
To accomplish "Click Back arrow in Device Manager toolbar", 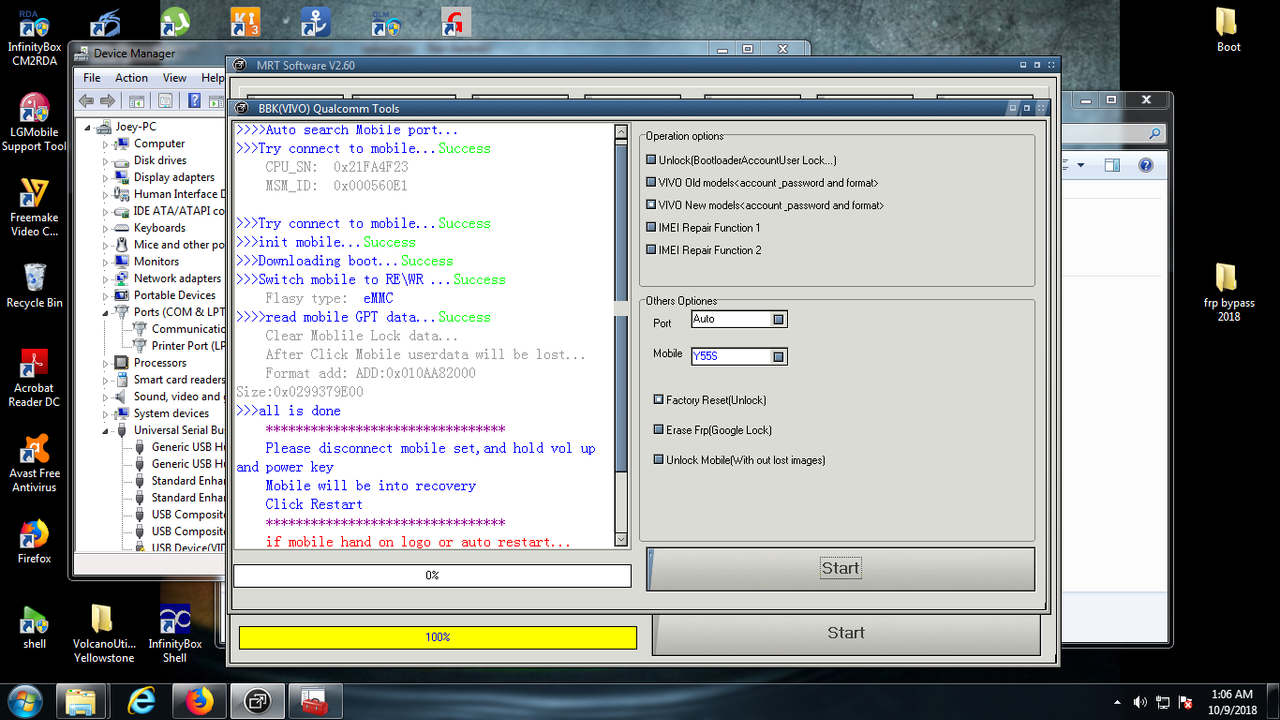I will (x=86, y=101).
